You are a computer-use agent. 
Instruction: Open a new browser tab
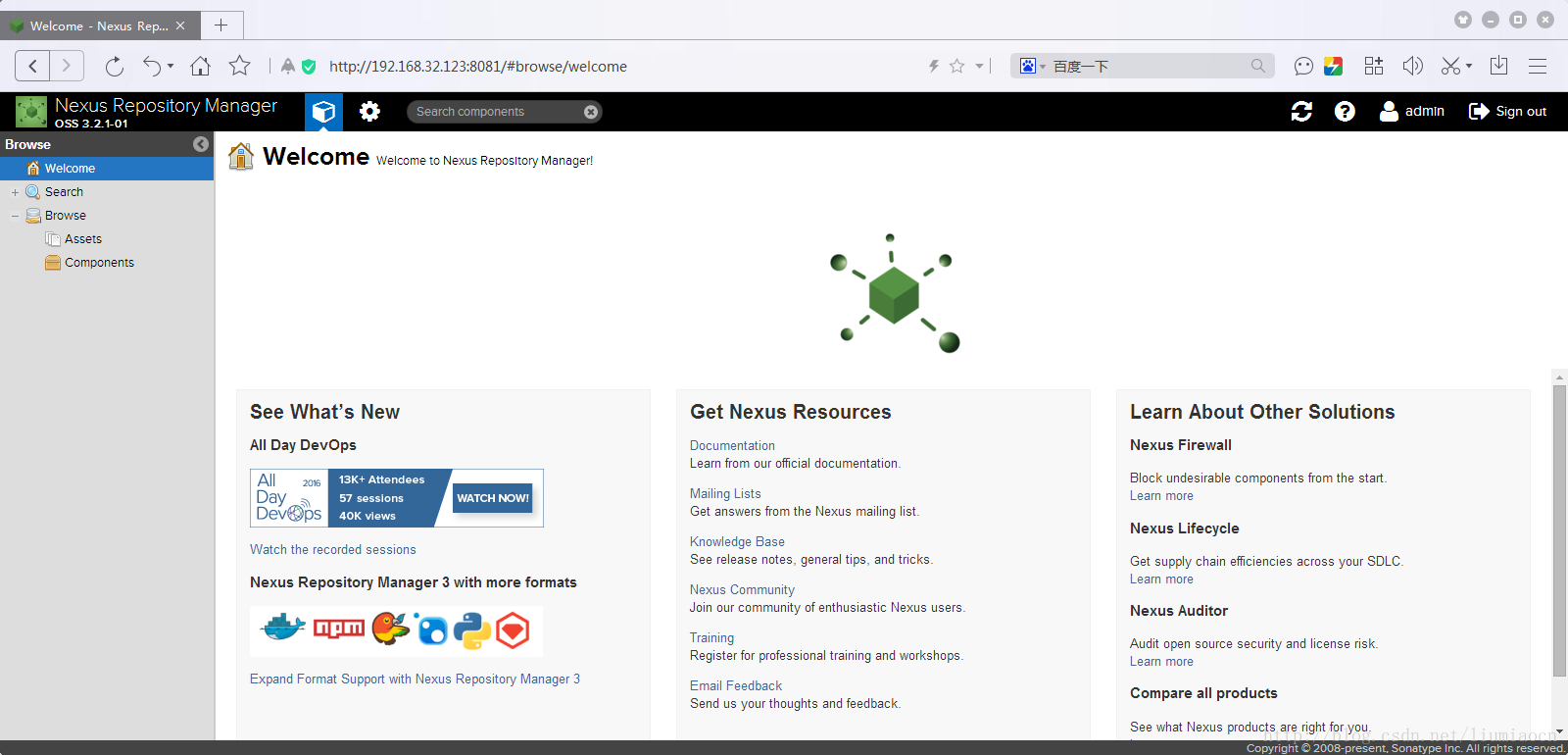pos(221,25)
